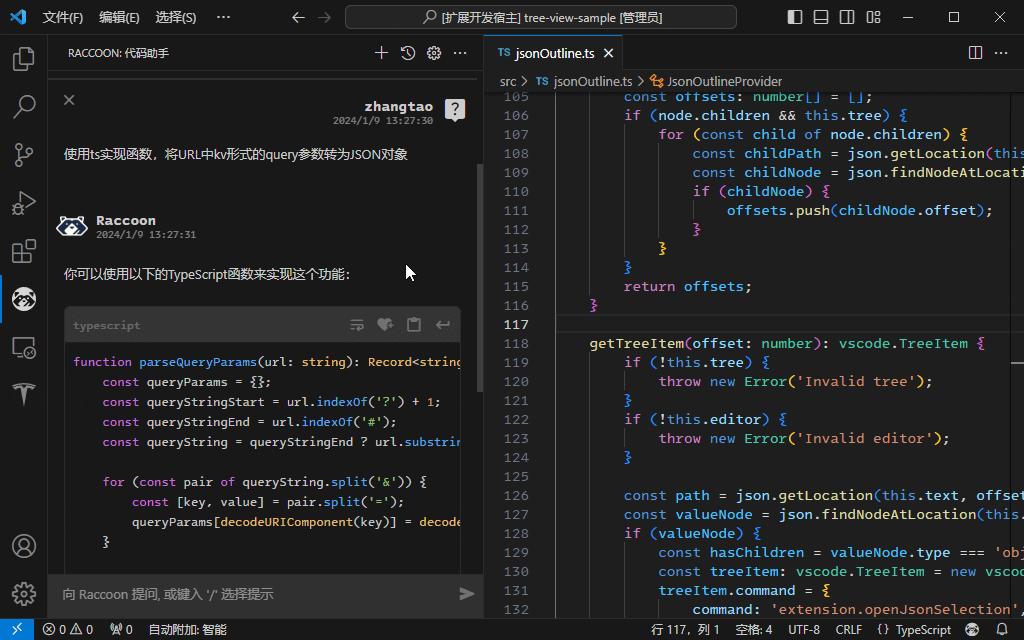Open the 文件(F) menu
Viewport: 1024px width, 640px height.
pyautogui.click(x=63, y=17)
